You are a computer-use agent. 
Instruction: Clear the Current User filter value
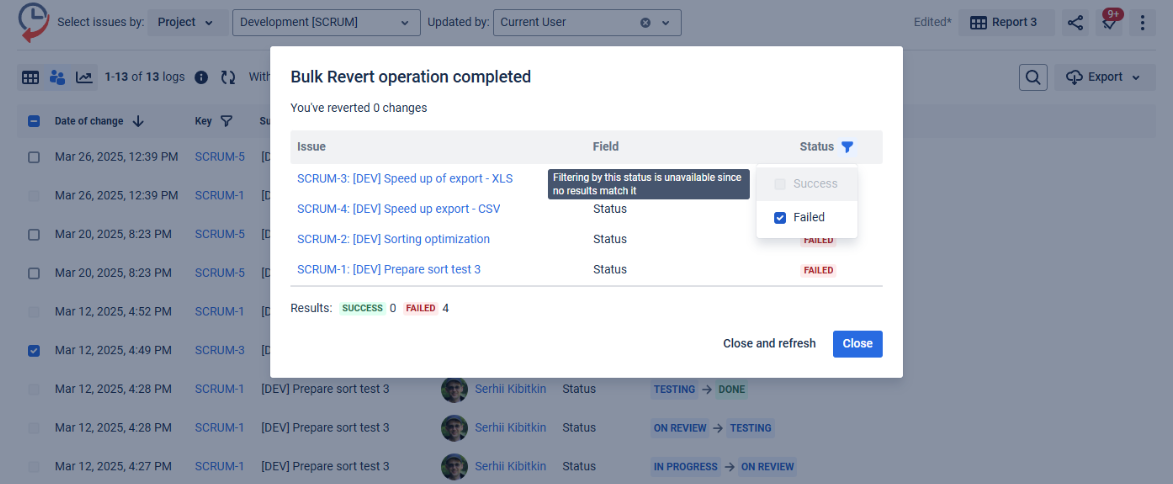tap(645, 22)
